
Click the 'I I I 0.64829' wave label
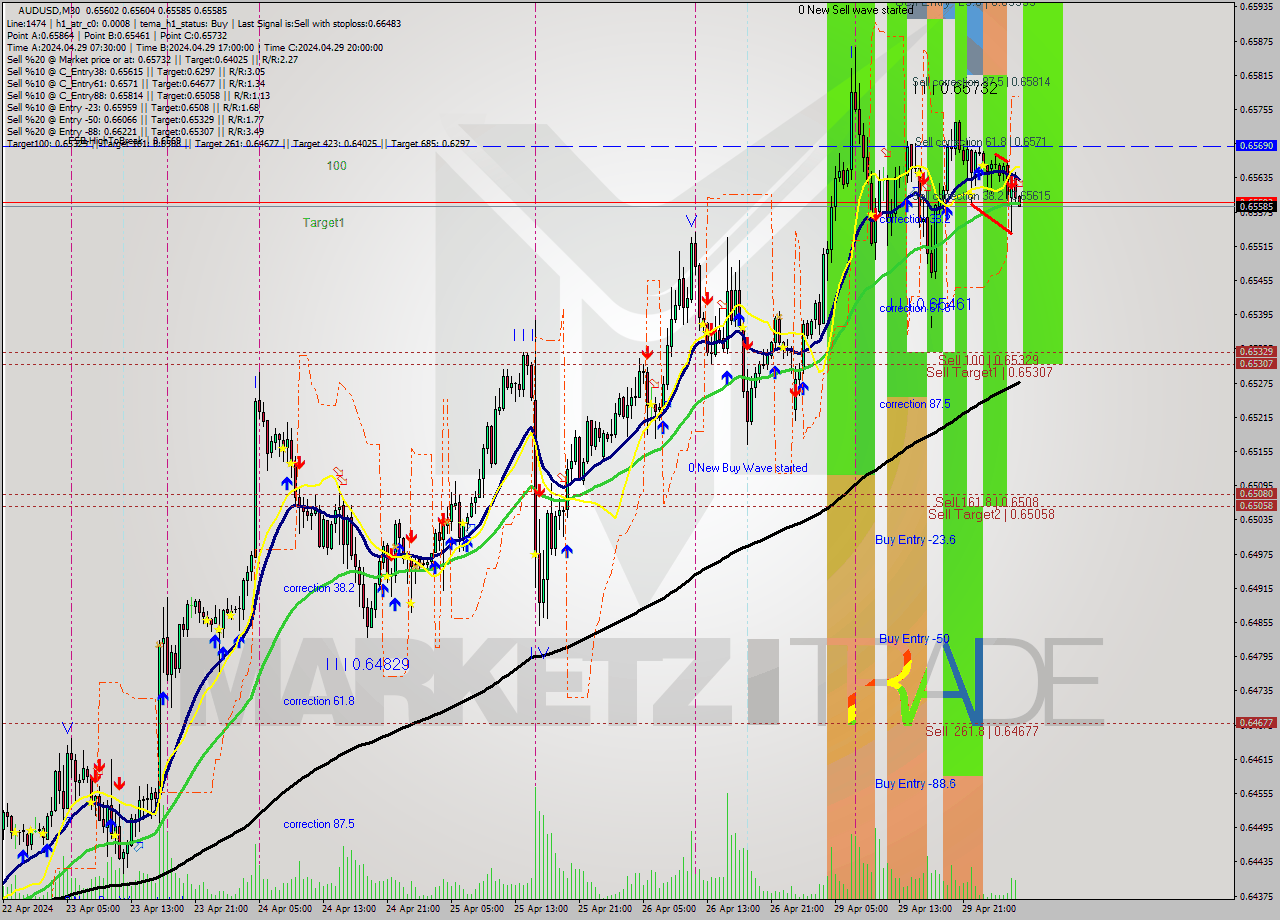point(367,664)
